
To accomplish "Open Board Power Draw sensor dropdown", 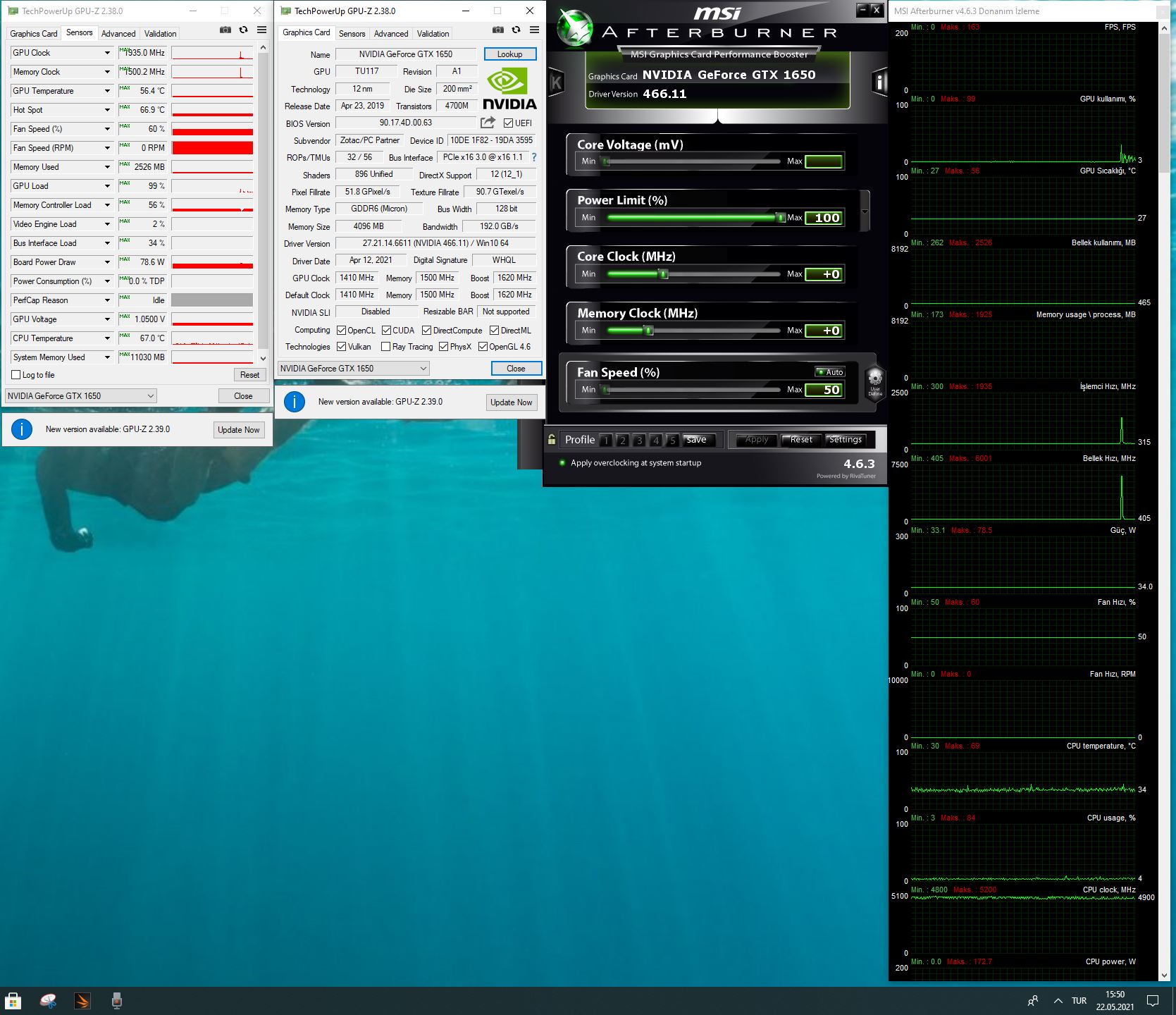I will point(107,262).
